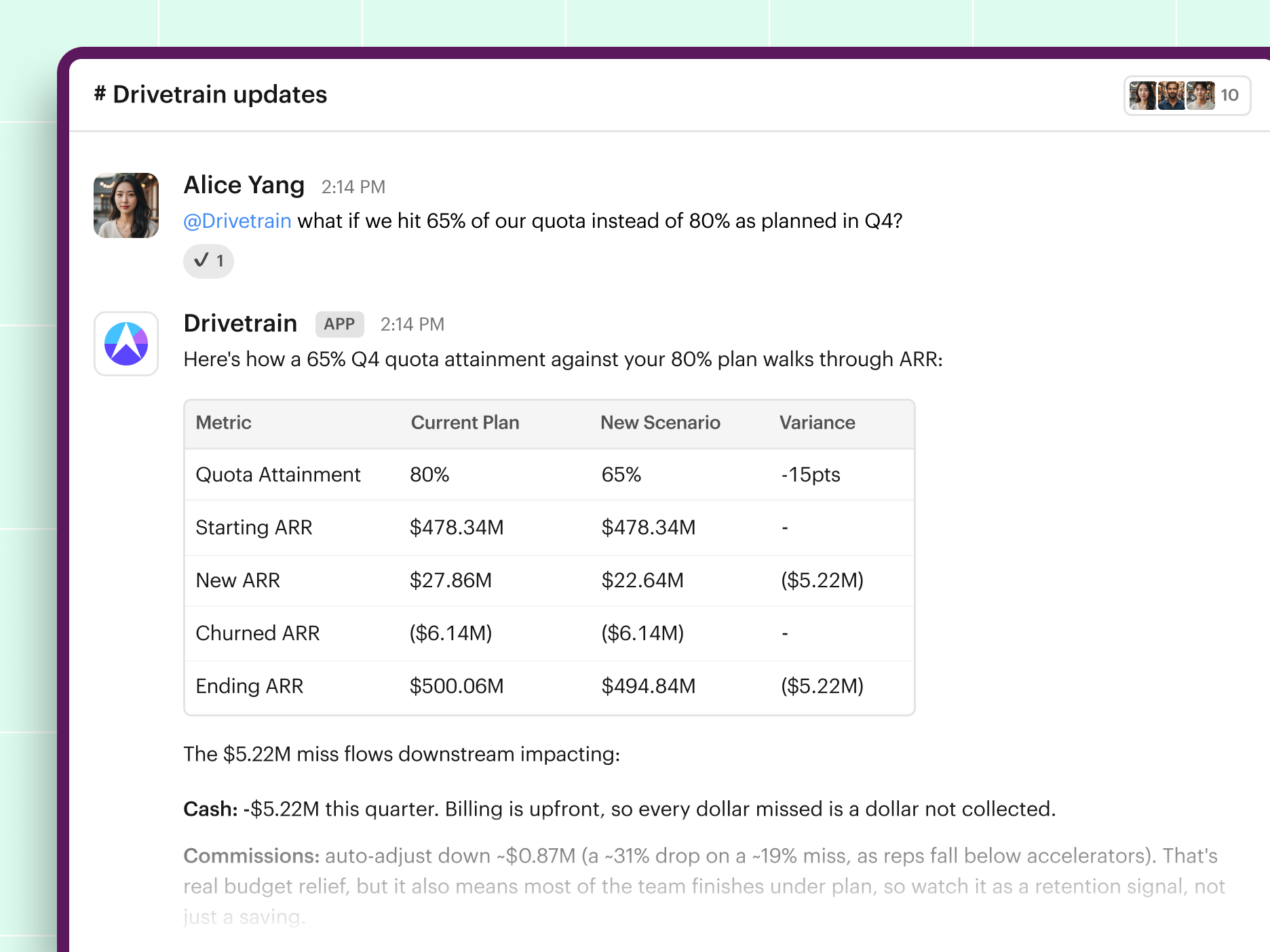Click the $22.64M New ARR cell
The width and height of the screenshot is (1270, 952).
pyautogui.click(x=642, y=580)
